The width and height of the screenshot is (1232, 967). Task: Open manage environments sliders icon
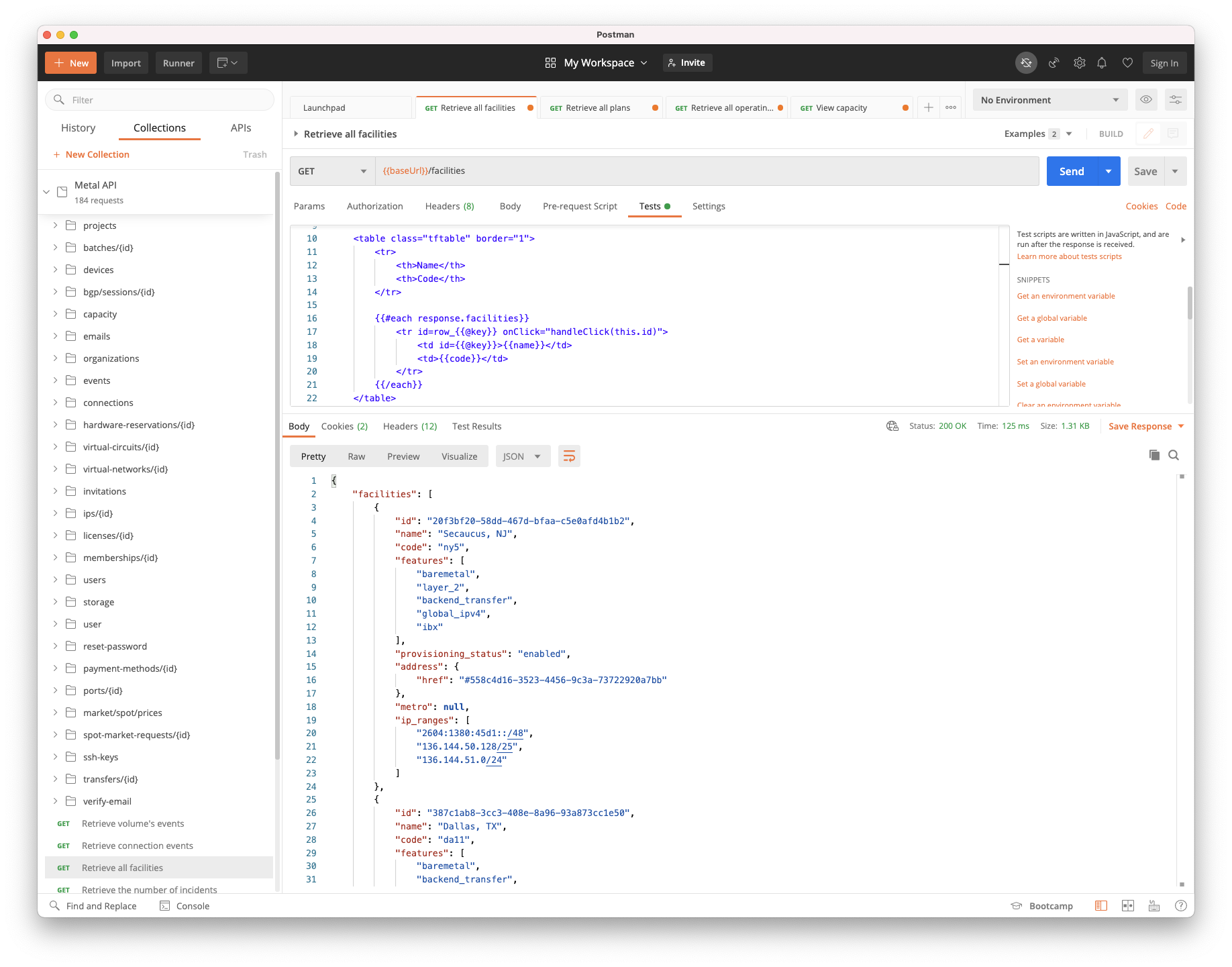[1176, 99]
